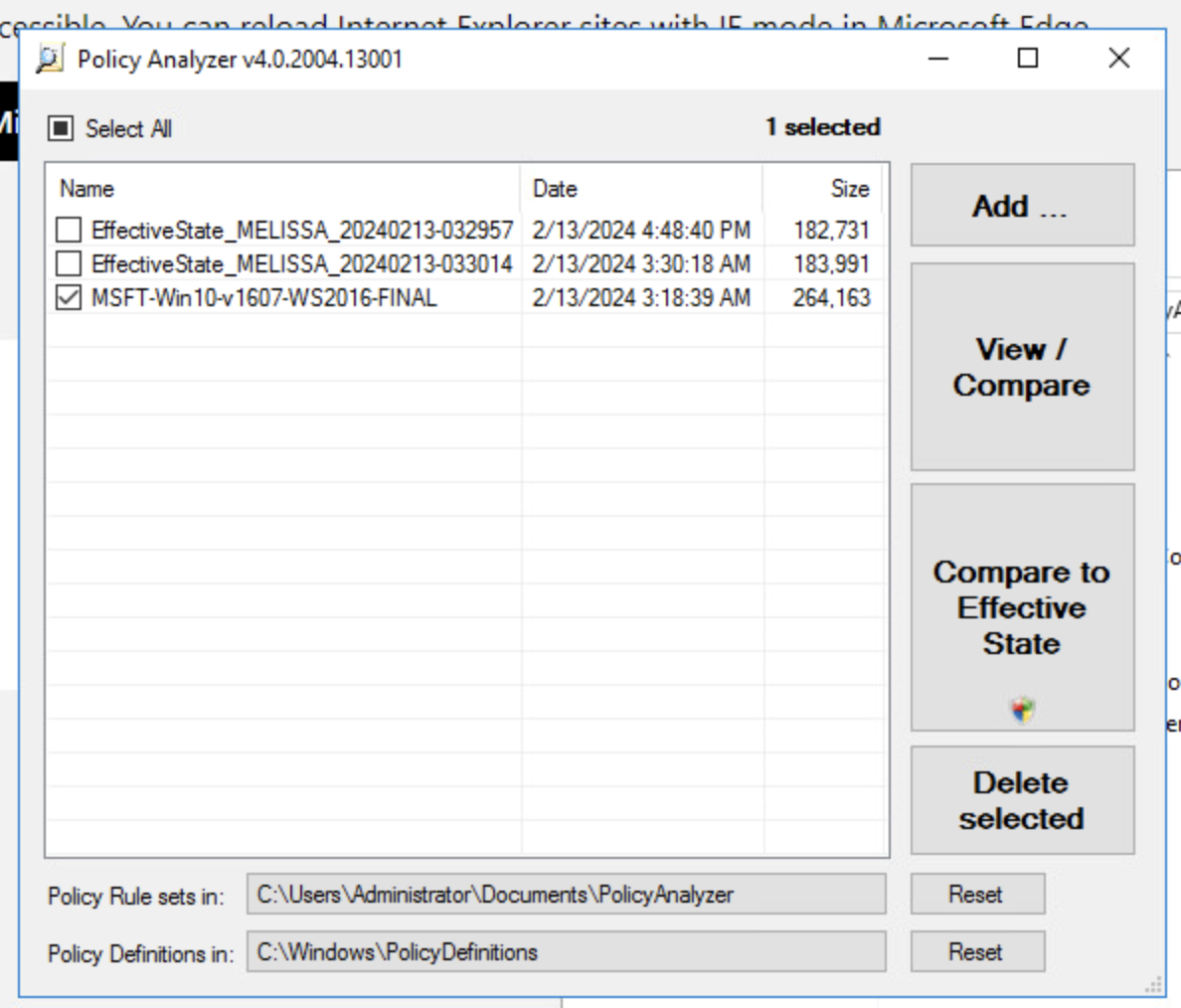Image resolution: width=1181 pixels, height=1008 pixels.
Task: Click the UAC shield icon on Compare button
Action: [1022, 709]
